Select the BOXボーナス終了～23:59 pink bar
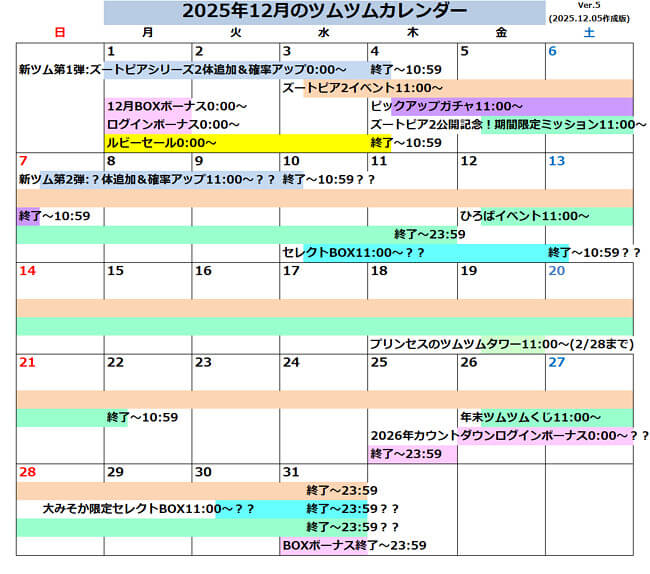The height and width of the screenshot is (574, 650). (x=353, y=545)
